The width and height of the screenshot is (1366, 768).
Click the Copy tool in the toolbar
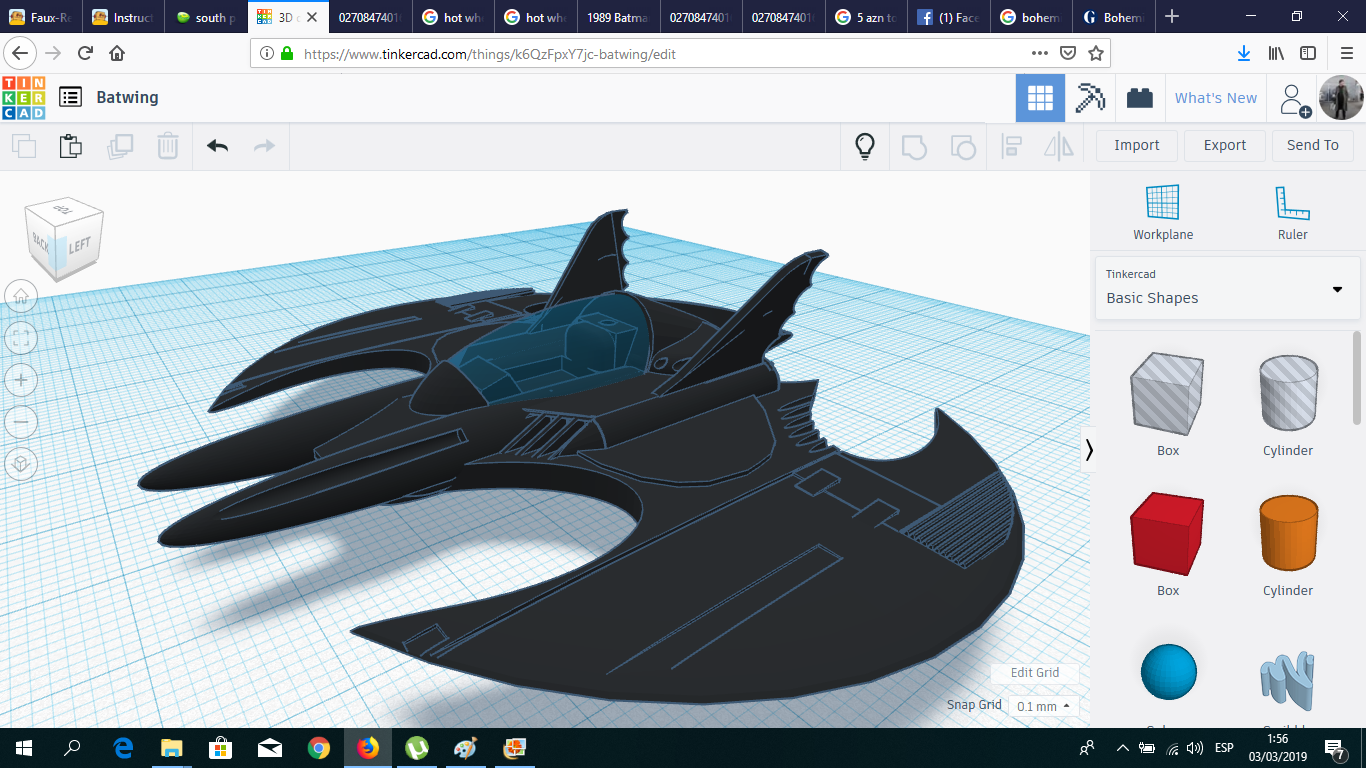tap(23, 146)
